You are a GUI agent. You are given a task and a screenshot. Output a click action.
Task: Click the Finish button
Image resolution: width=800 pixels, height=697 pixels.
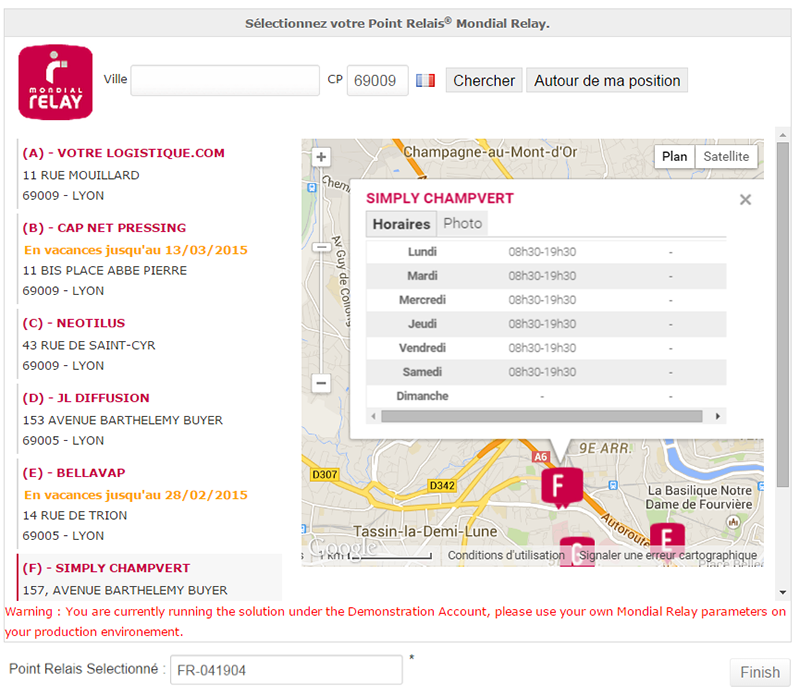[760, 672]
